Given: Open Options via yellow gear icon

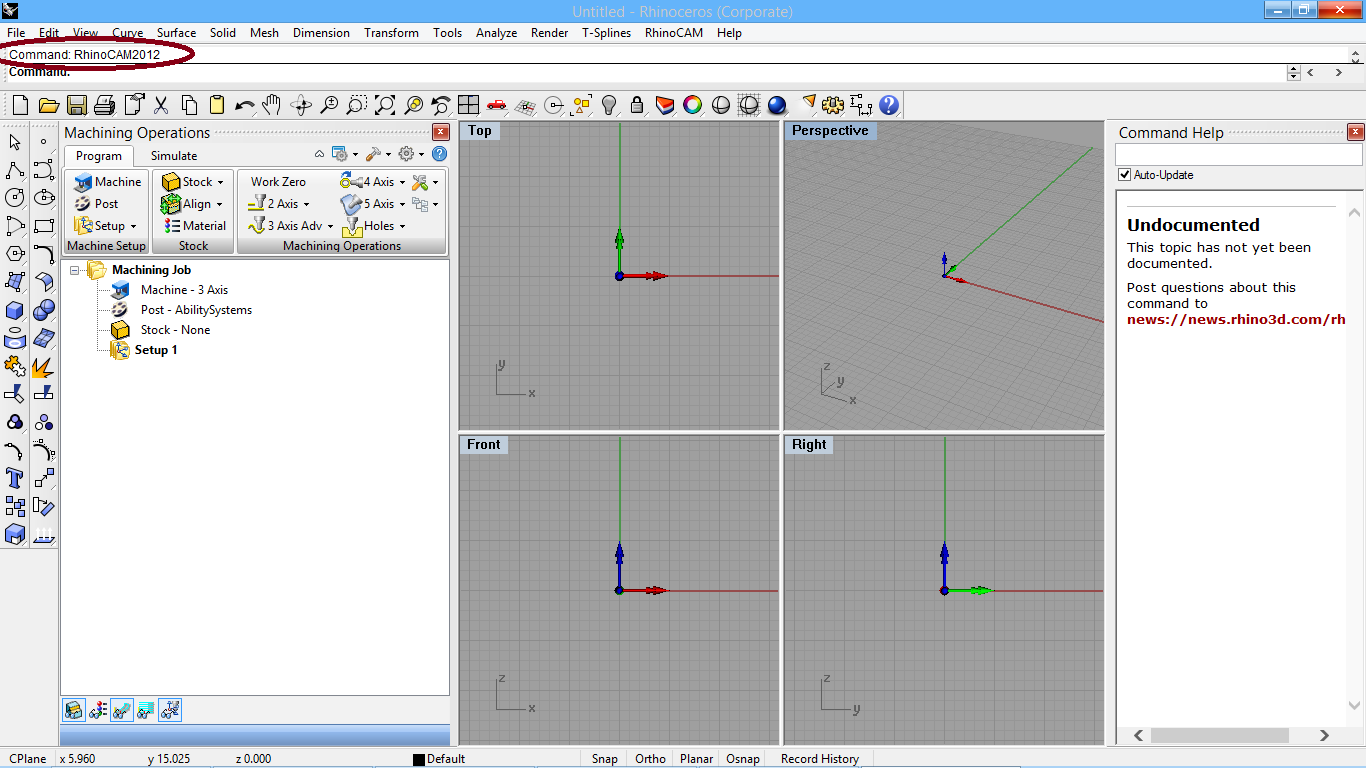Looking at the screenshot, I should (833, 105).
